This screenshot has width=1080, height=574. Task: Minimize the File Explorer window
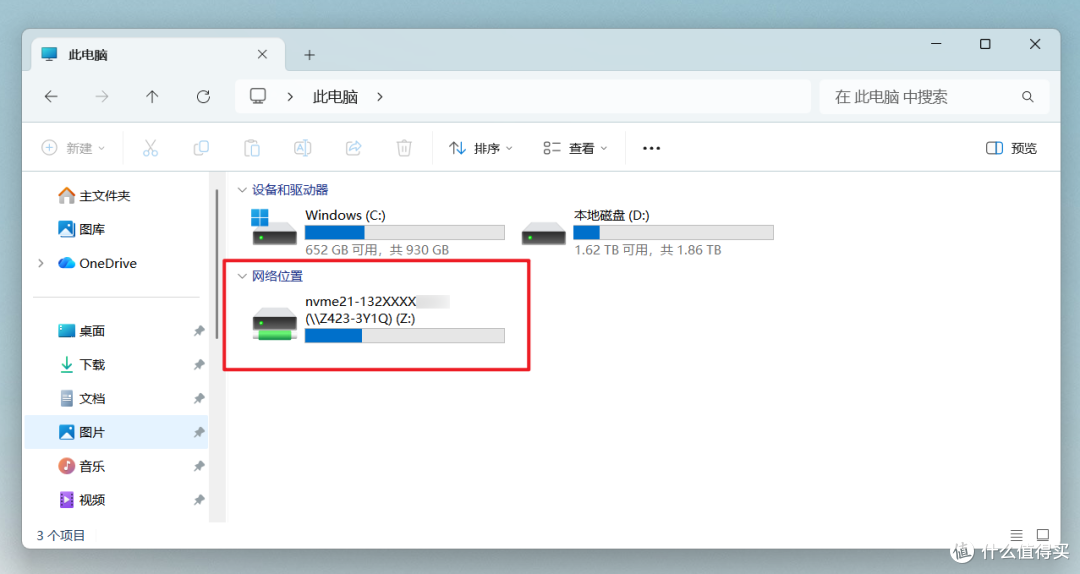[x=936, y=43]
